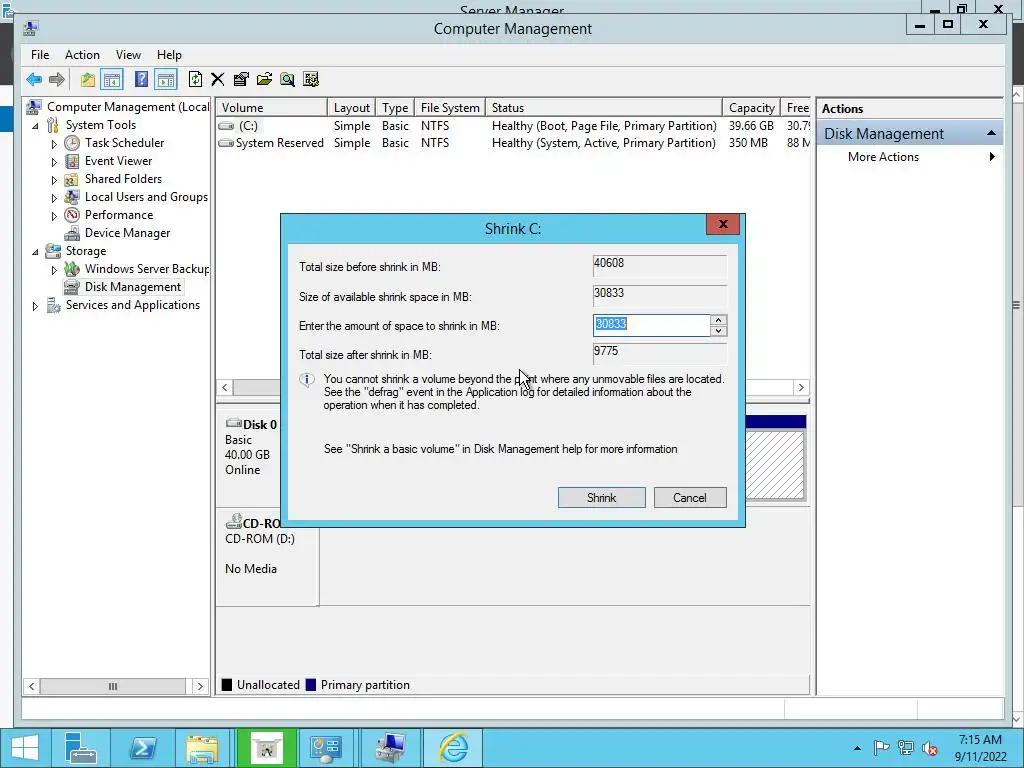The width and height of the screenshot is (1024, 768).
Task: Select Event Viewer in tree
Action: 118,161
